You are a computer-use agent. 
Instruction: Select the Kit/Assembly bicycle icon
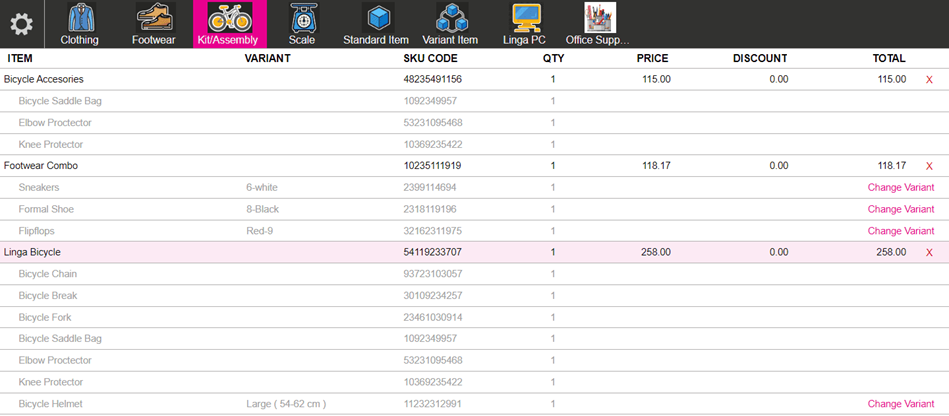click(229, 18)
